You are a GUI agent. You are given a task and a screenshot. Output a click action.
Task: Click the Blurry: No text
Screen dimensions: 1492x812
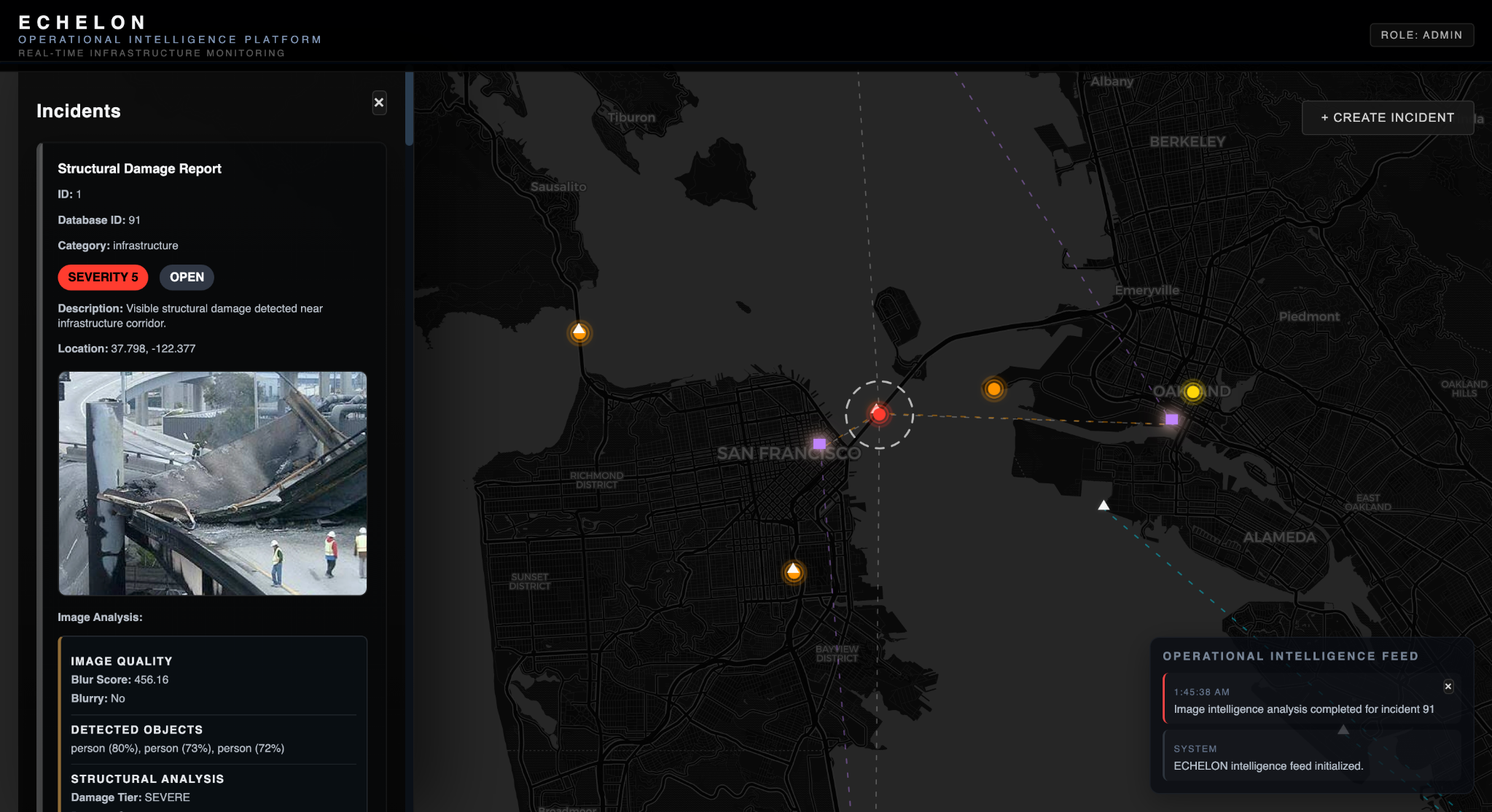(x=98, y=698)
